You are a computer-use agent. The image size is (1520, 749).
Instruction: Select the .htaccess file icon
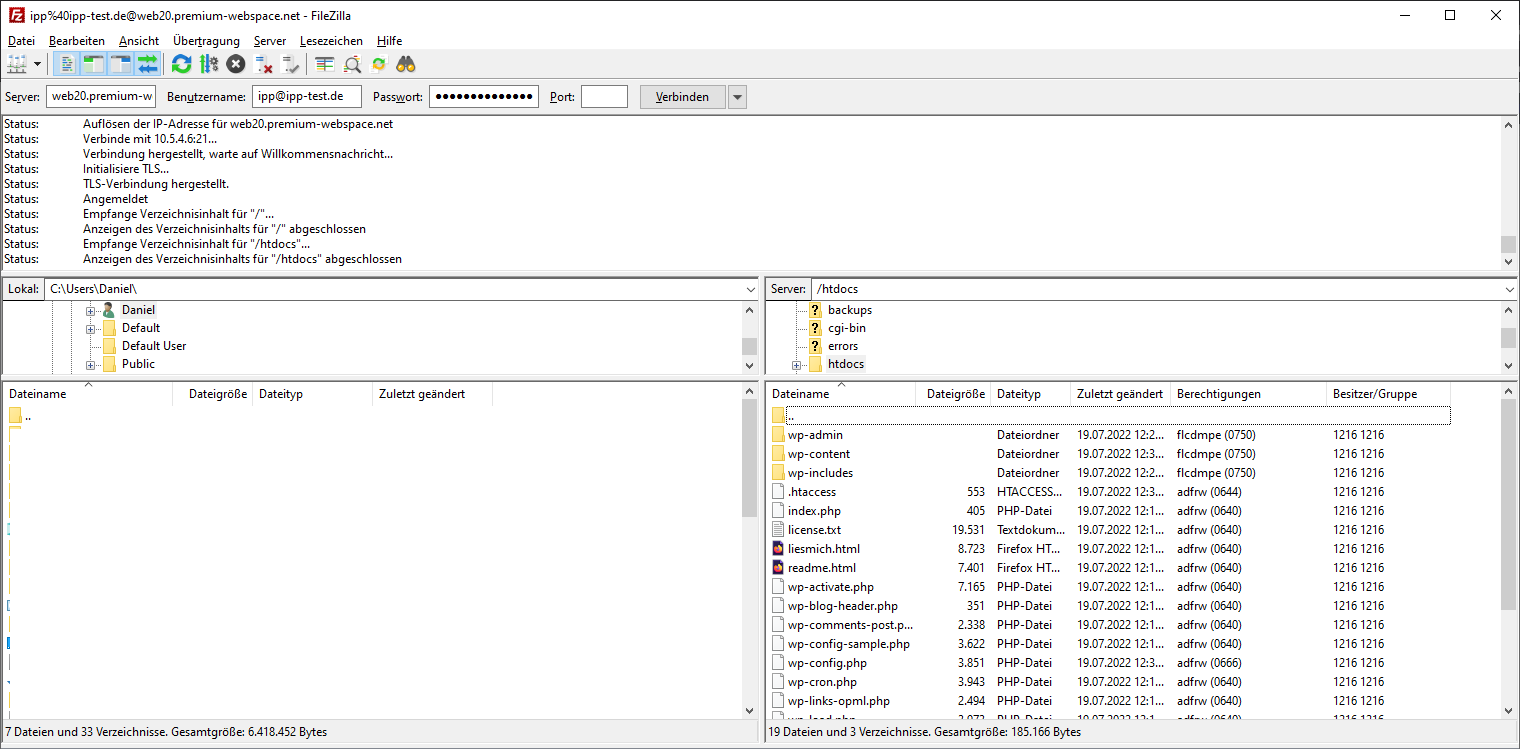tap(779, 492)
